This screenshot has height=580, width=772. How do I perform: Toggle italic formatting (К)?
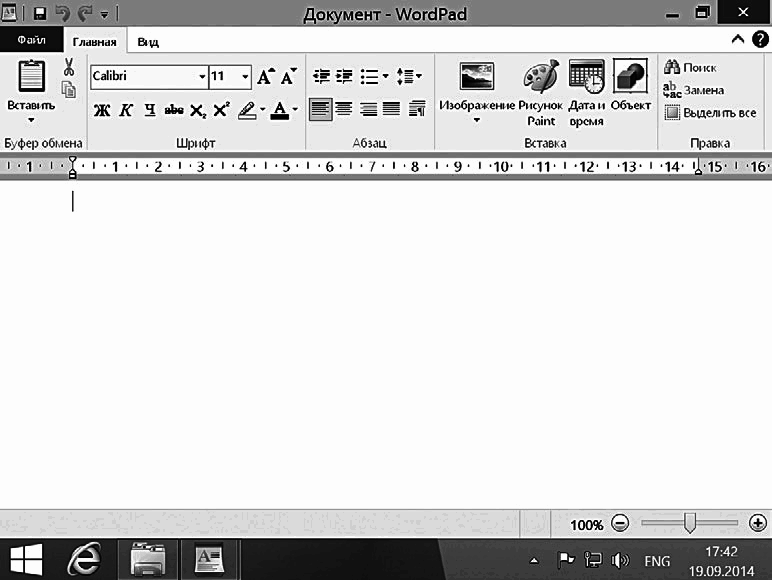click(126, 110)
